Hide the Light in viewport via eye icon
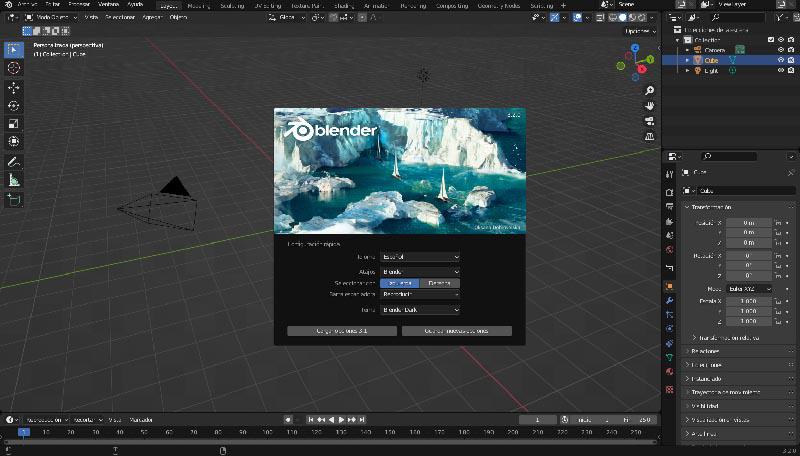Viewport: 800px width, 456px height. [x=781, y=71]
